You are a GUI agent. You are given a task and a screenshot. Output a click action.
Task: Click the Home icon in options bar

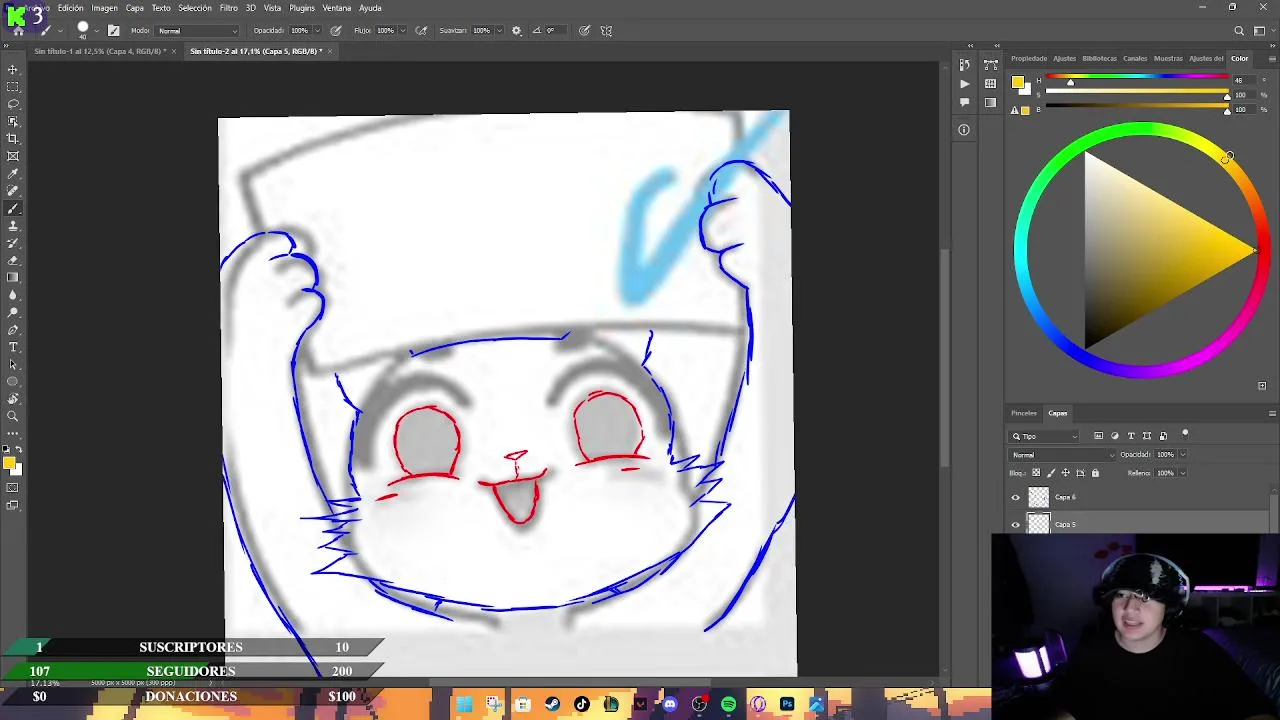[x=18, y=30]
